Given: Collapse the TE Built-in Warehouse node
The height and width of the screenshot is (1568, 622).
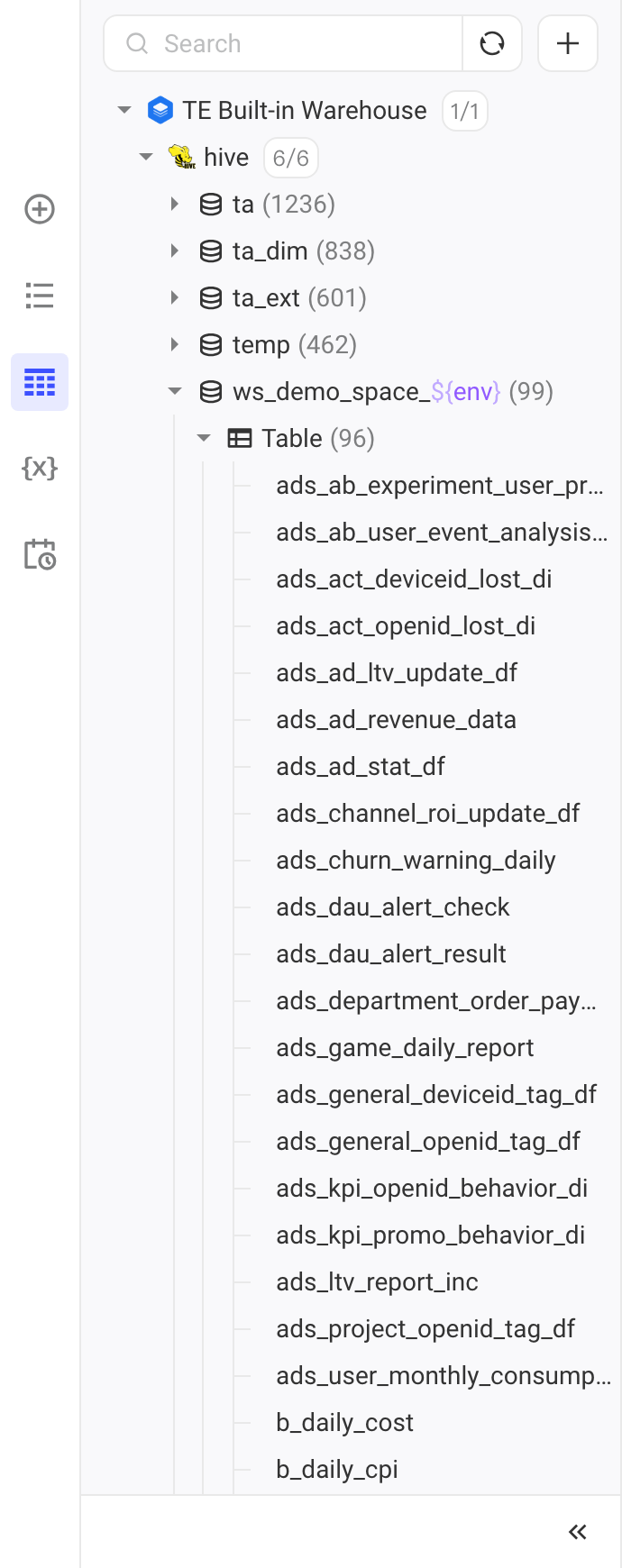Looking at the screenshot, I should tap(124, 110).
